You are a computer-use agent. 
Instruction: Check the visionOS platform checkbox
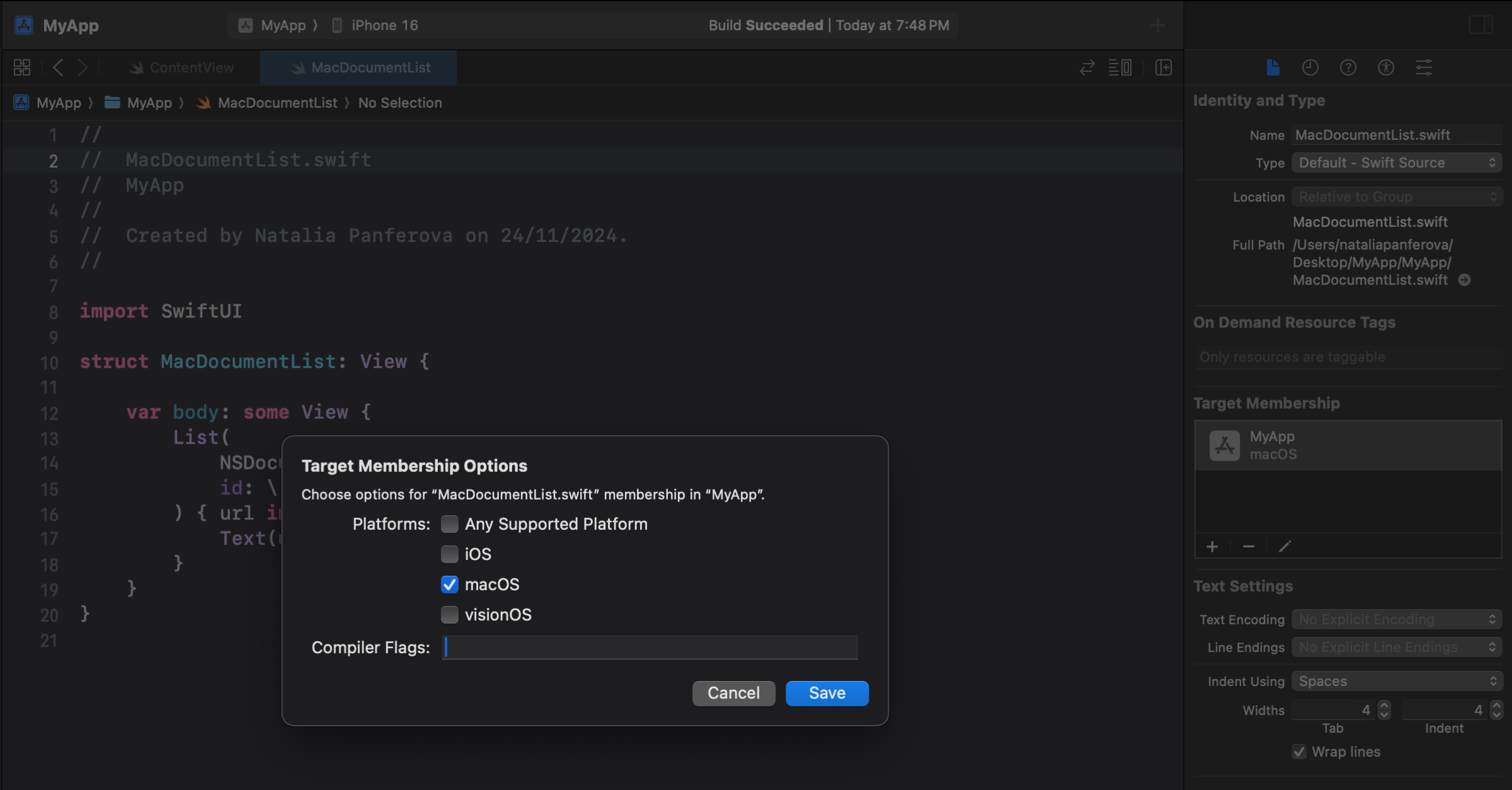pos(450,615)
